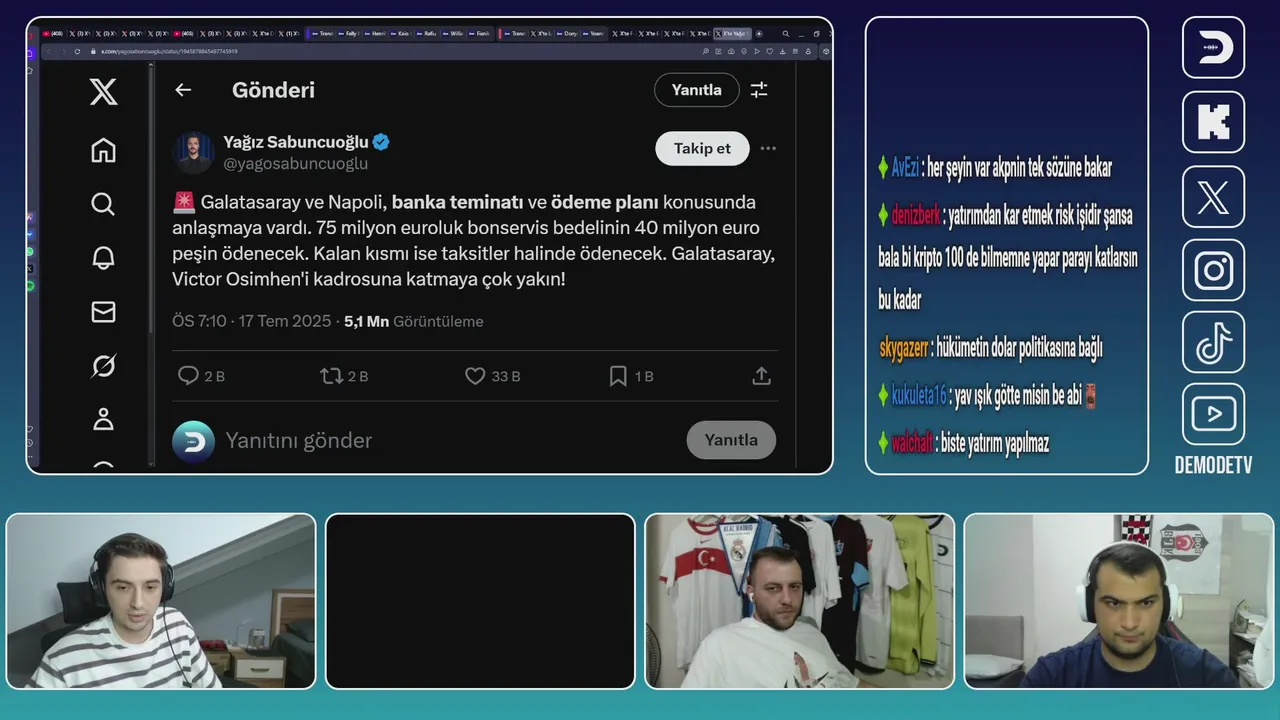
Task: Click chat username skygazerr
Action: (904, 348)
